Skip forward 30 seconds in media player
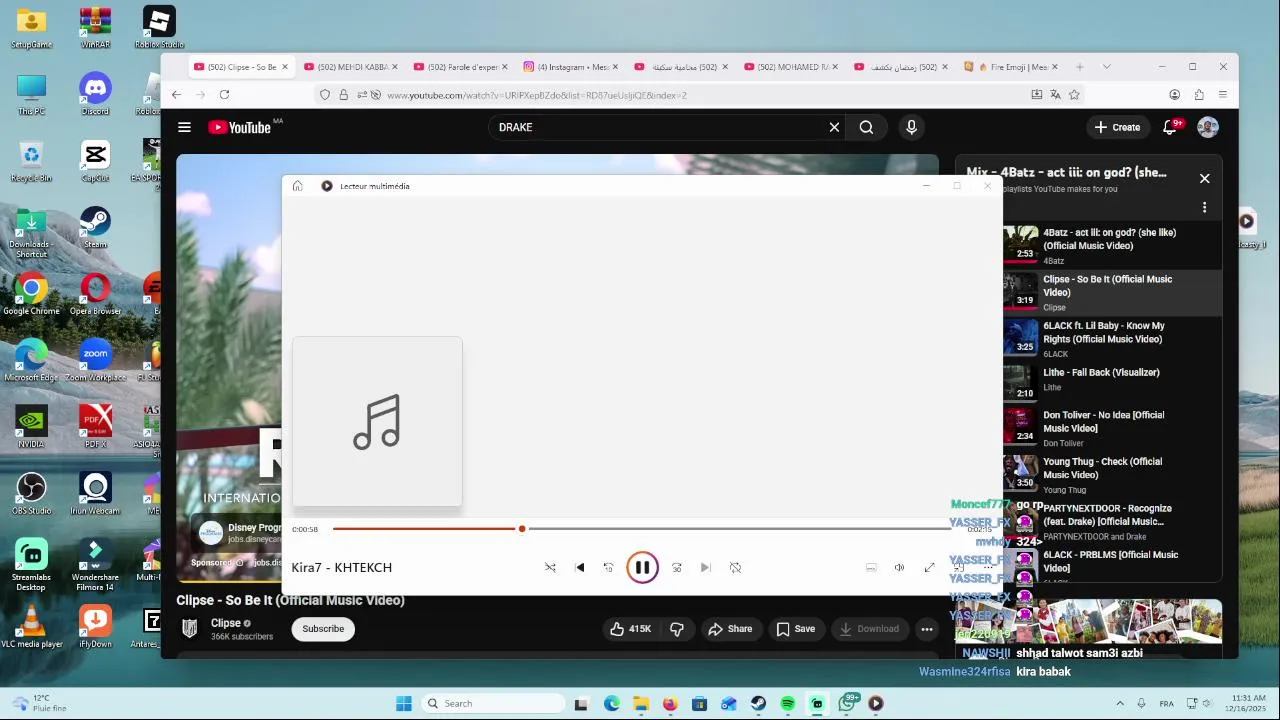1280x720 pixels. pyautogui.click(x=677, y=567)
